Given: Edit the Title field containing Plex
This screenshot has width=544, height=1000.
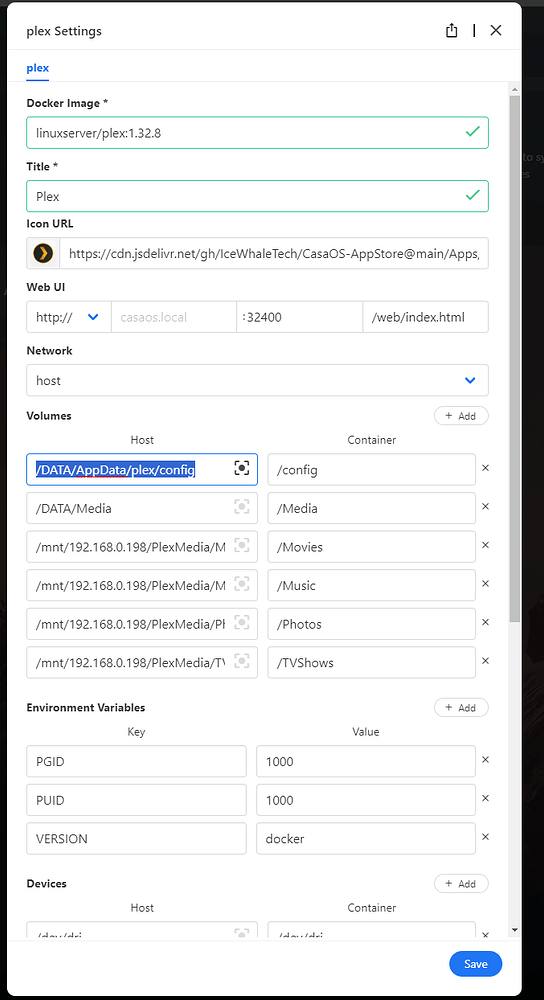Looking at the screenshot, I should tap(258, 196).
